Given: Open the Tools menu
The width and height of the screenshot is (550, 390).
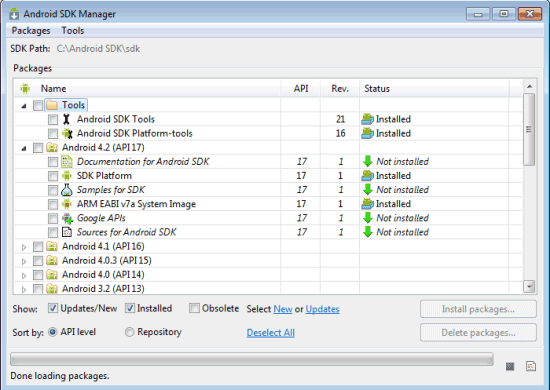Looking at the screenshot, I should point(73,31).
